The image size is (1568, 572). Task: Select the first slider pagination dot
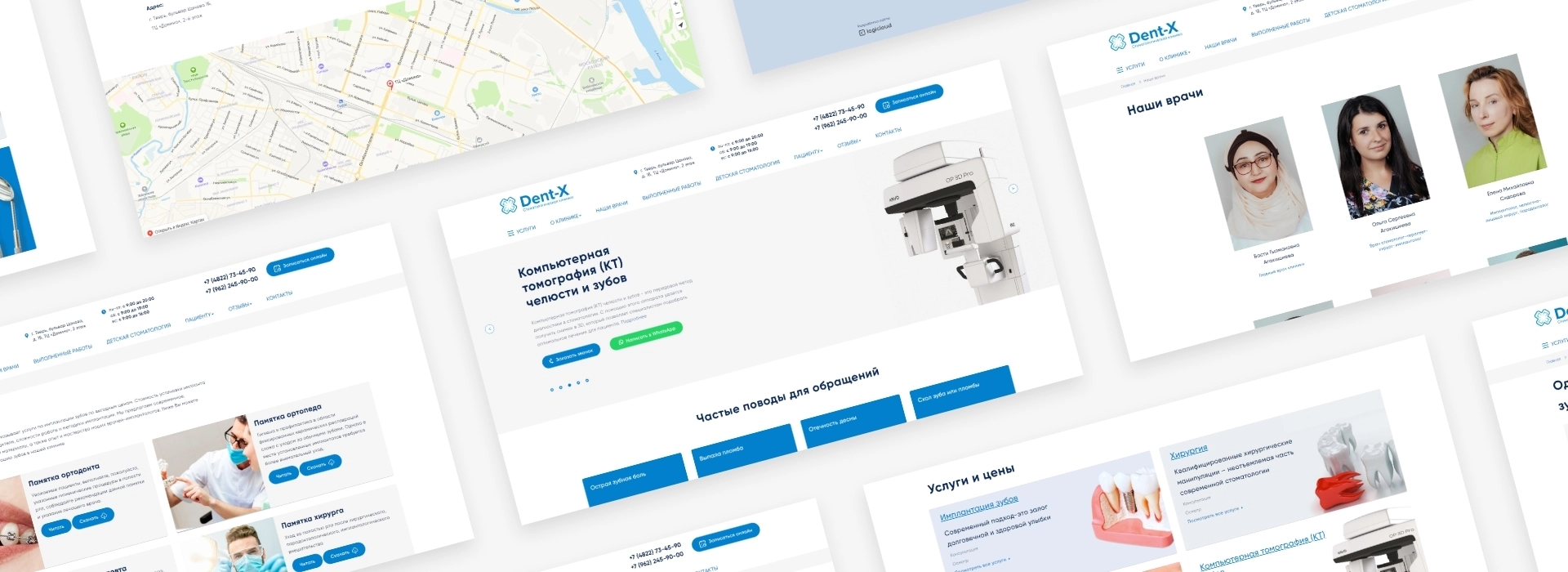pyautogui.click(x=551, y=390)
